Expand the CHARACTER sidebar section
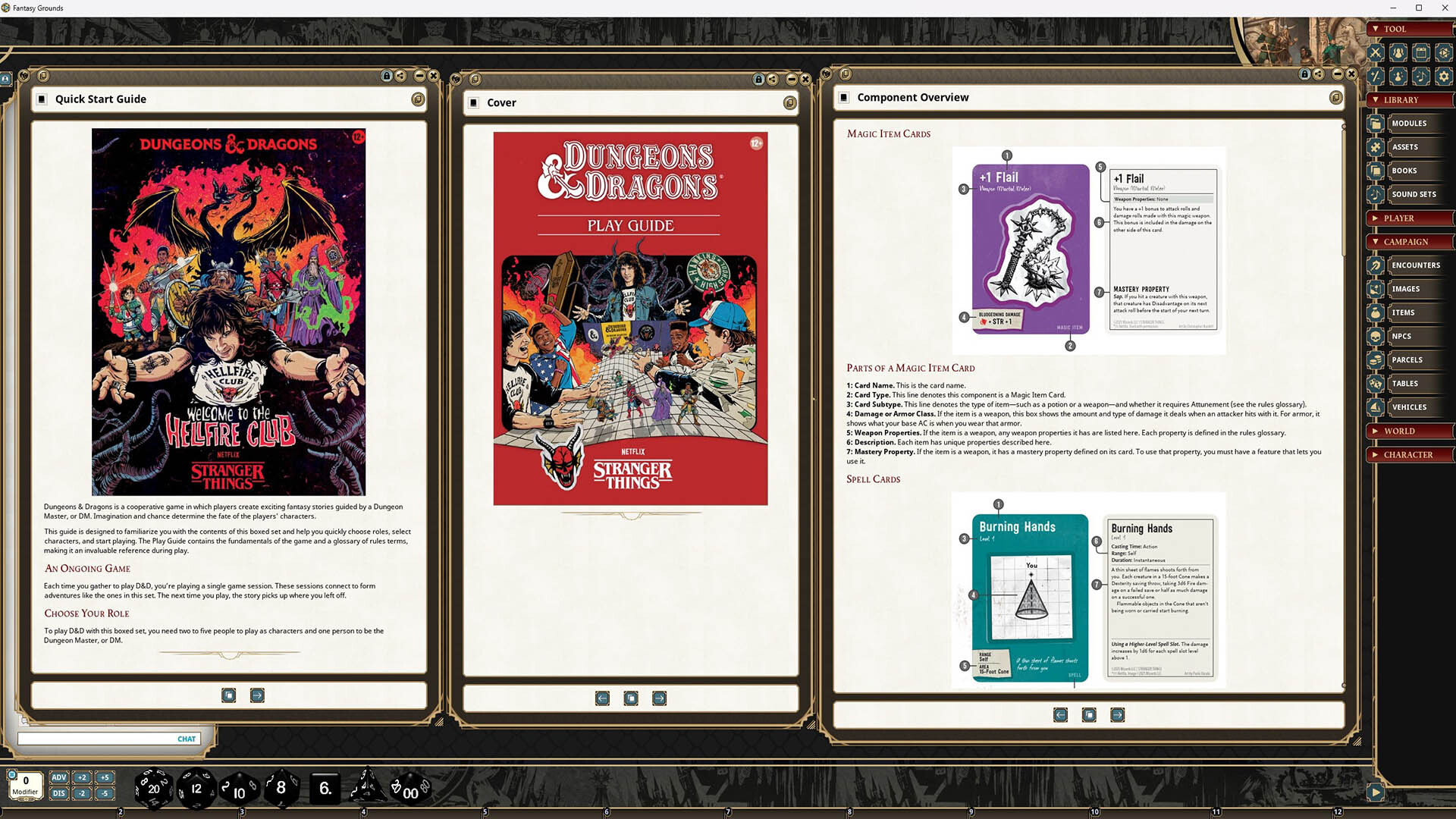This screenshot has height=819, width=1456. coord(1409,455)
